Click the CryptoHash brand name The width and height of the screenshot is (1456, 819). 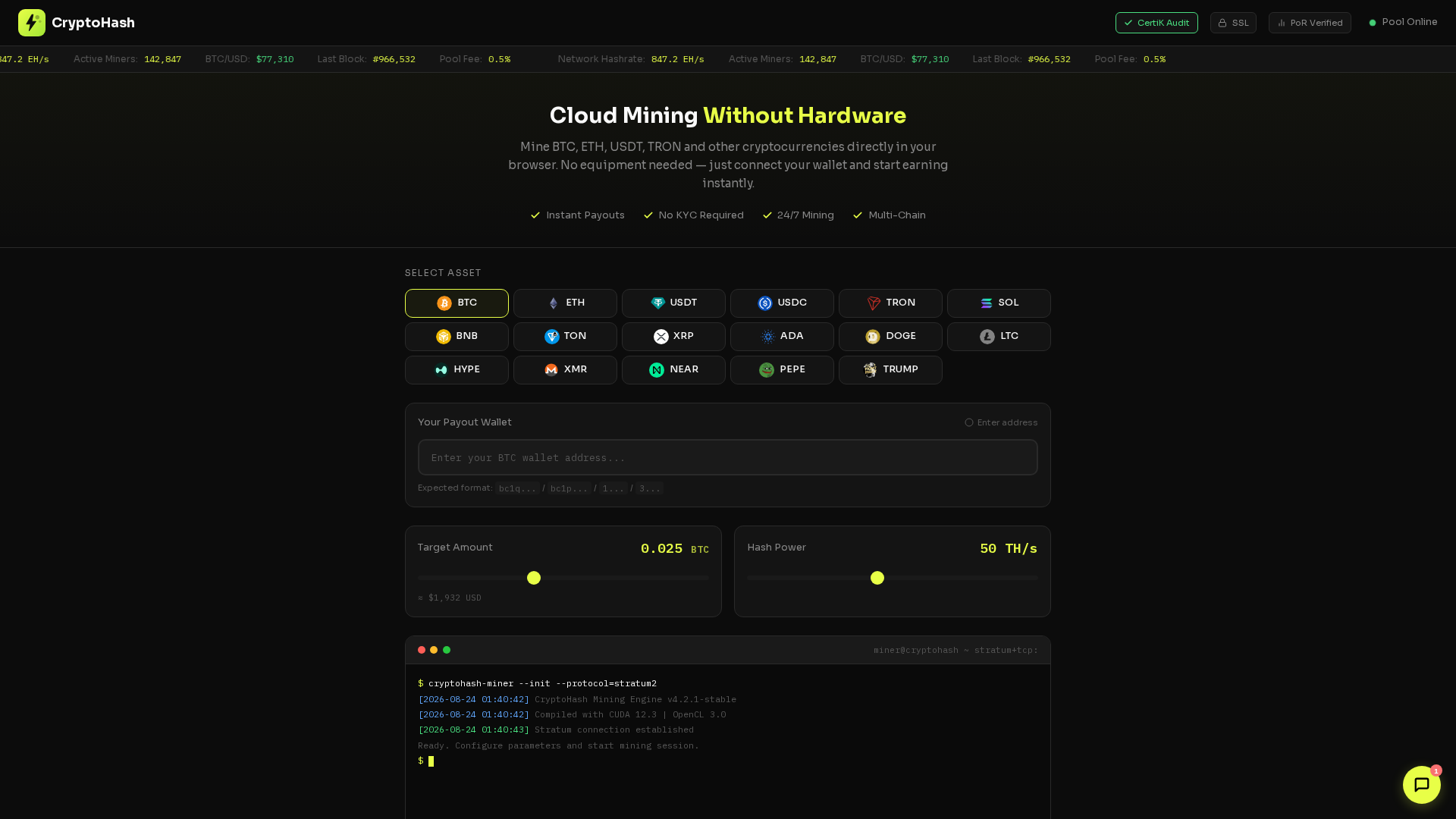93,23
